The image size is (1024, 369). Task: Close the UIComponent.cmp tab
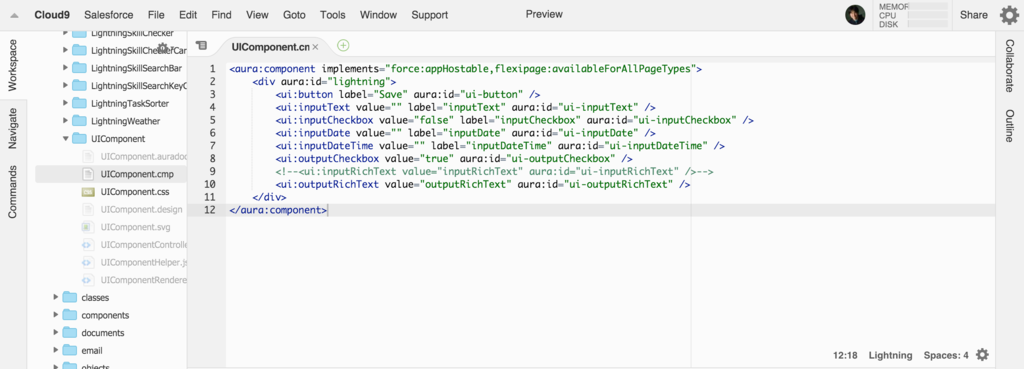(315, 47)
